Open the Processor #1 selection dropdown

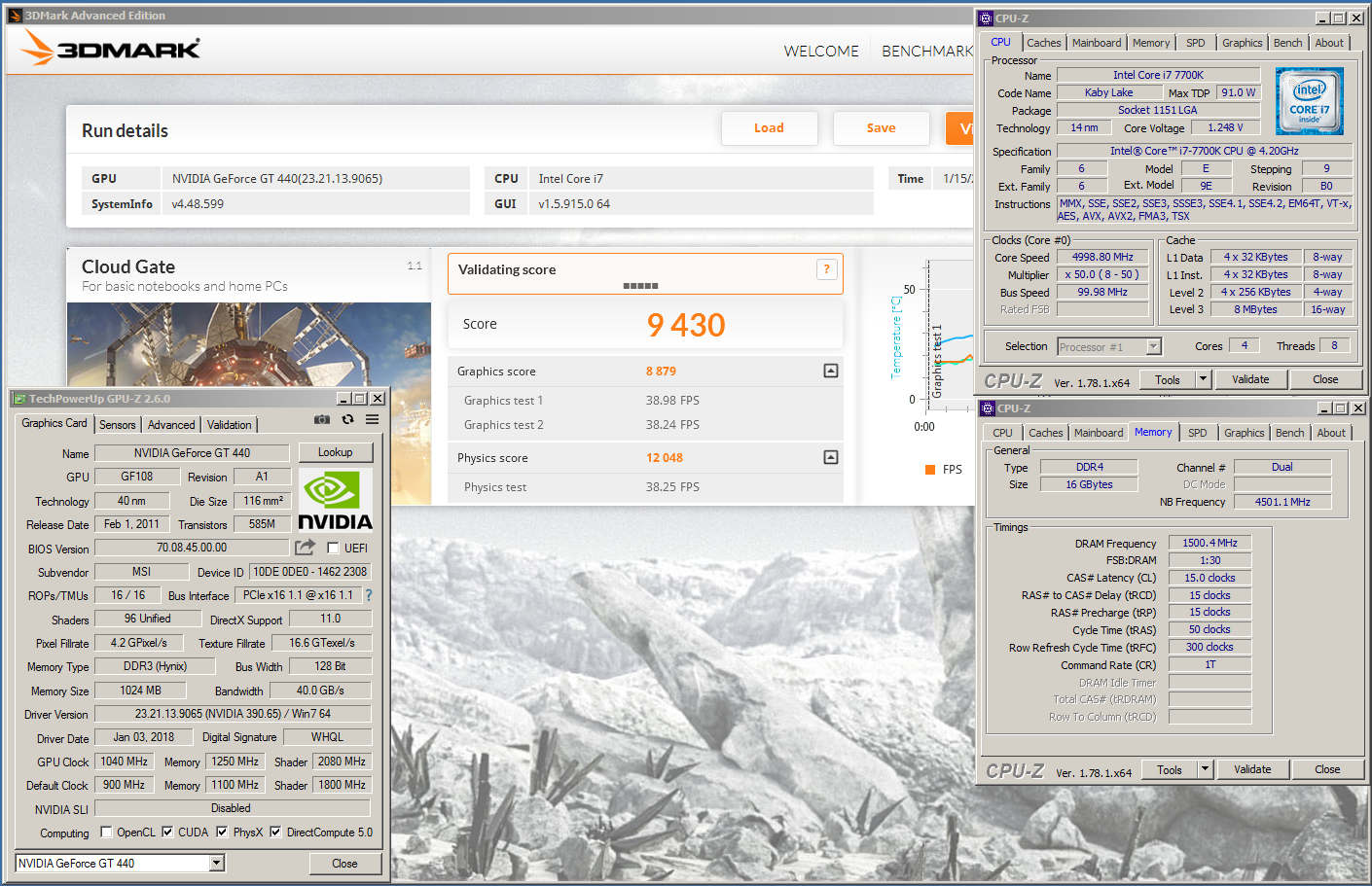[1153, 346]
